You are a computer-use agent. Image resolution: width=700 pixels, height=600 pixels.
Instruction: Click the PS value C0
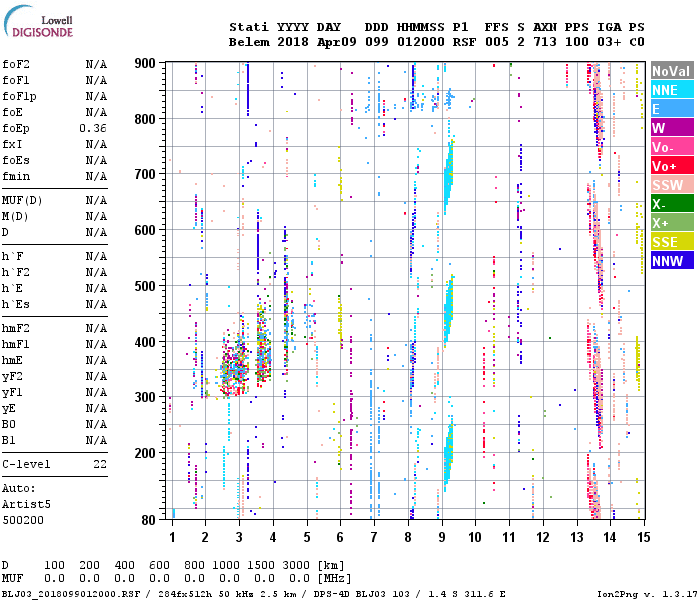pos(637,42)
